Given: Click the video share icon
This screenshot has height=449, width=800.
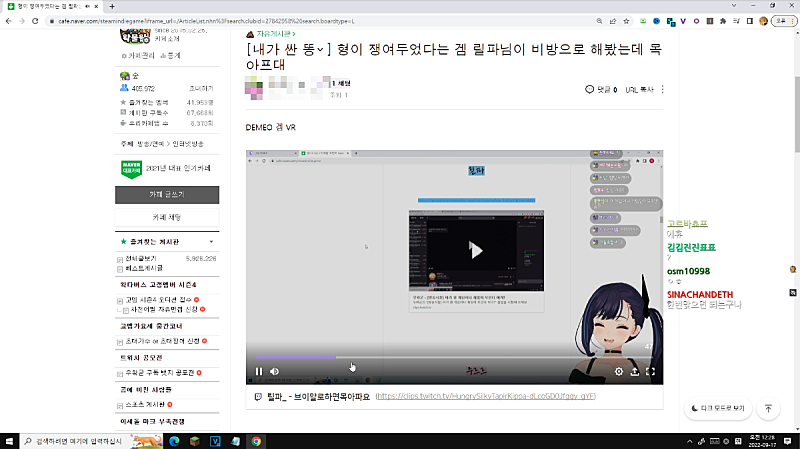Looking at the screenshot, I should click(634, 372).
